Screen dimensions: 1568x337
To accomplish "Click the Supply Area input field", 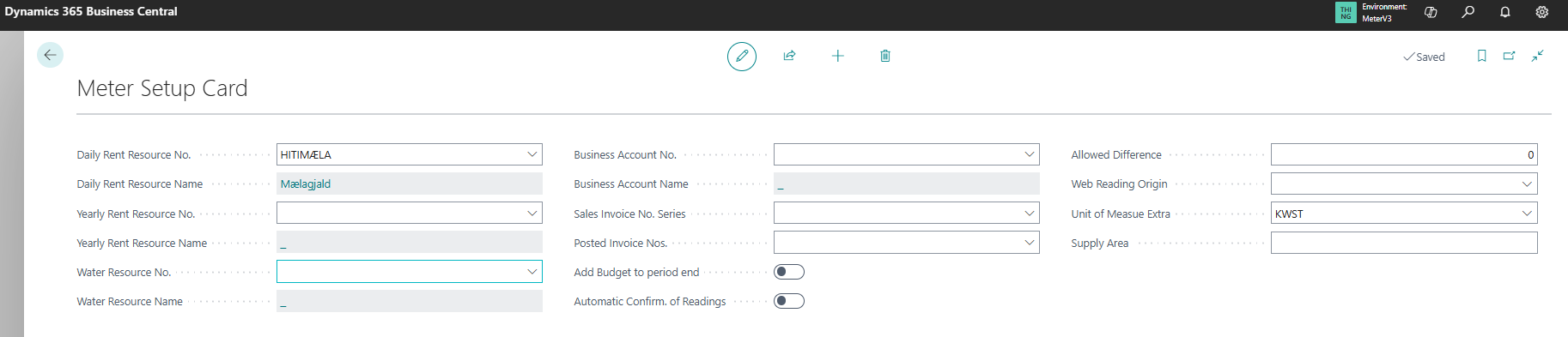I will point(1404,243).
